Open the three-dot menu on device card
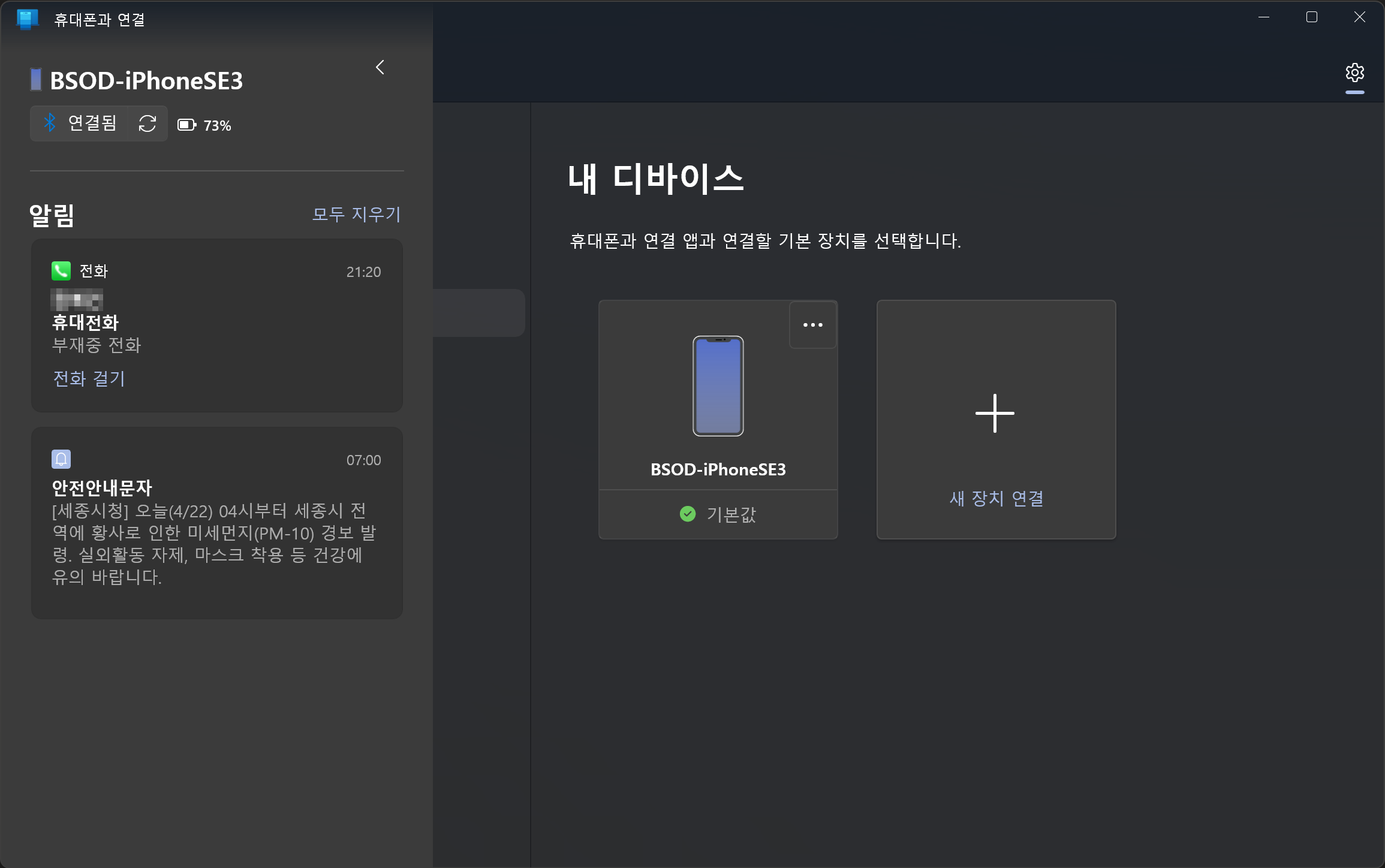This screenshot has height=868, width=1385. coord(812,325)
